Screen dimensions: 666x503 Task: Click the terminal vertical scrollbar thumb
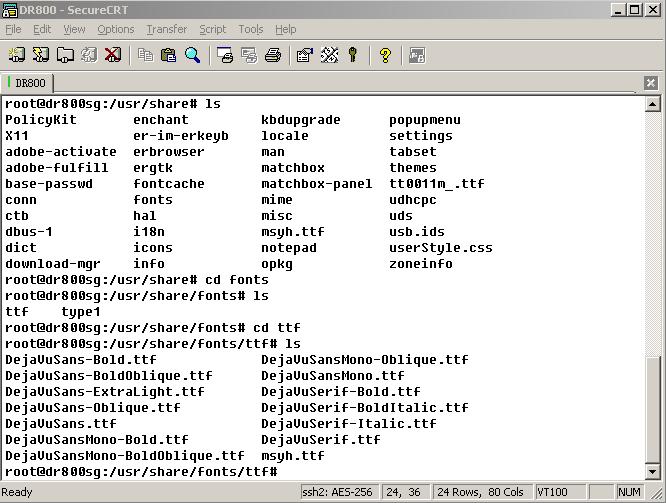coord(652,410)
